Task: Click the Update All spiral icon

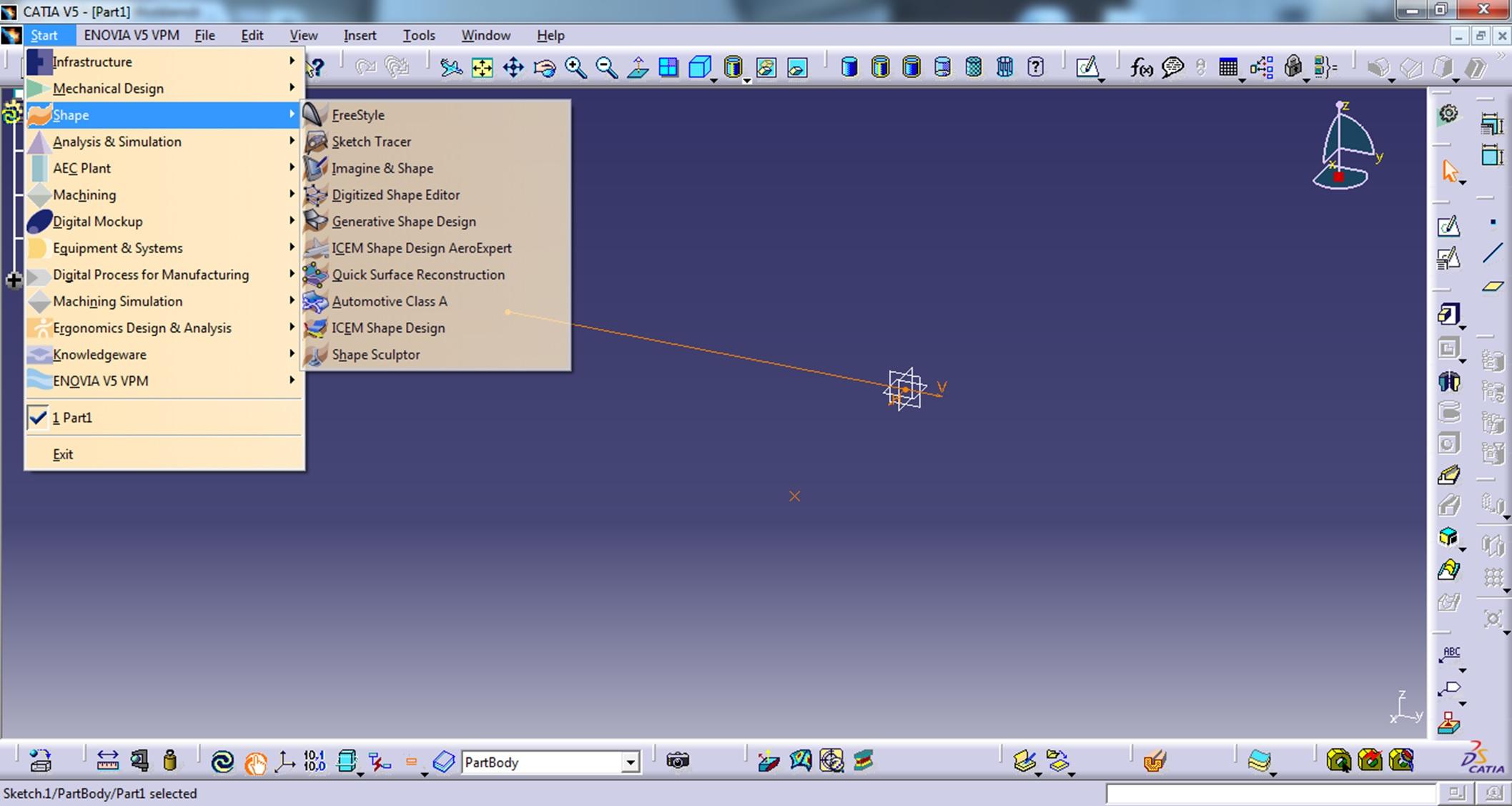Action: pyautogui.click(x=222, y=761)
